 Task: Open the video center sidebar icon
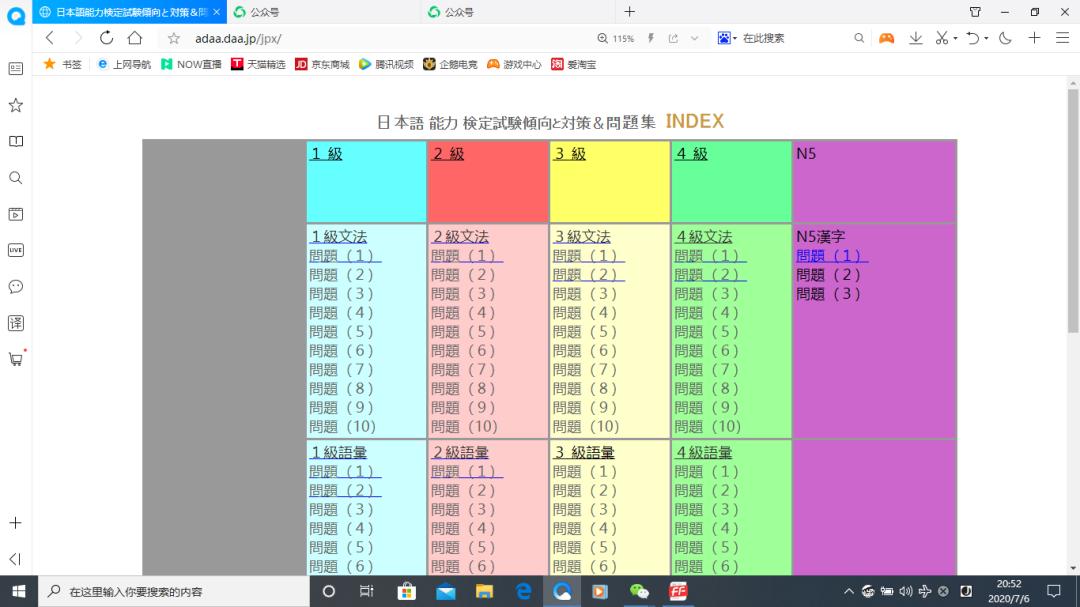coord(14,214)
